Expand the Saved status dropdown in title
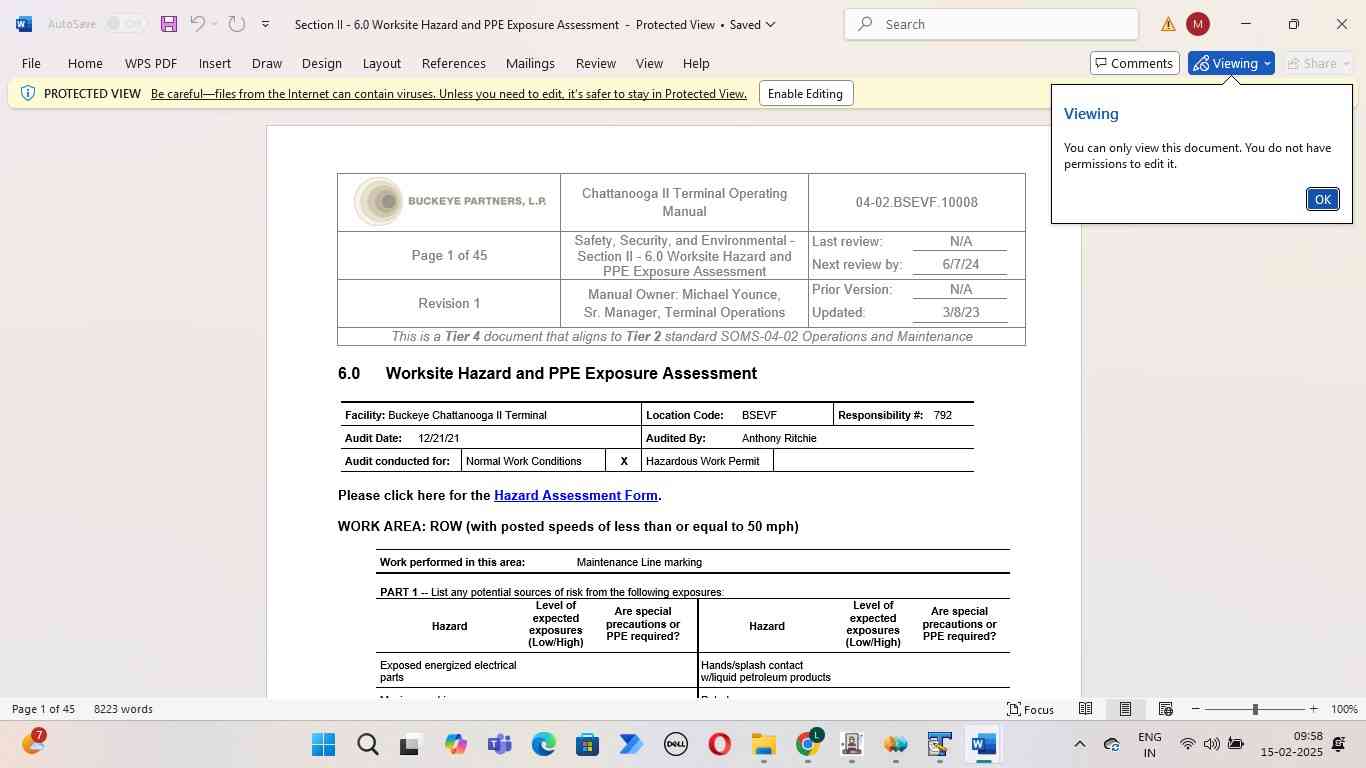The height and width of the screenshot is (768, 1366). coord(770,24)
